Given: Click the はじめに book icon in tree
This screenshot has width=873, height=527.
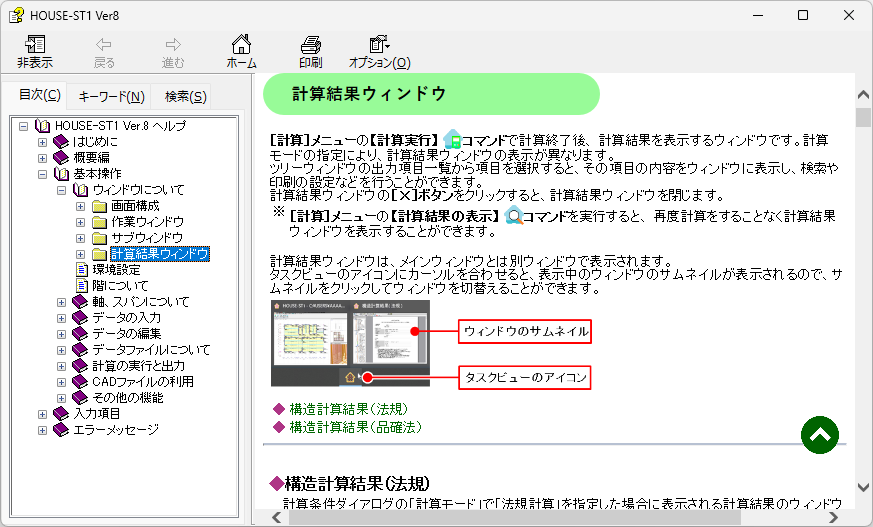Looking at the screenshot, I should 61,142.
